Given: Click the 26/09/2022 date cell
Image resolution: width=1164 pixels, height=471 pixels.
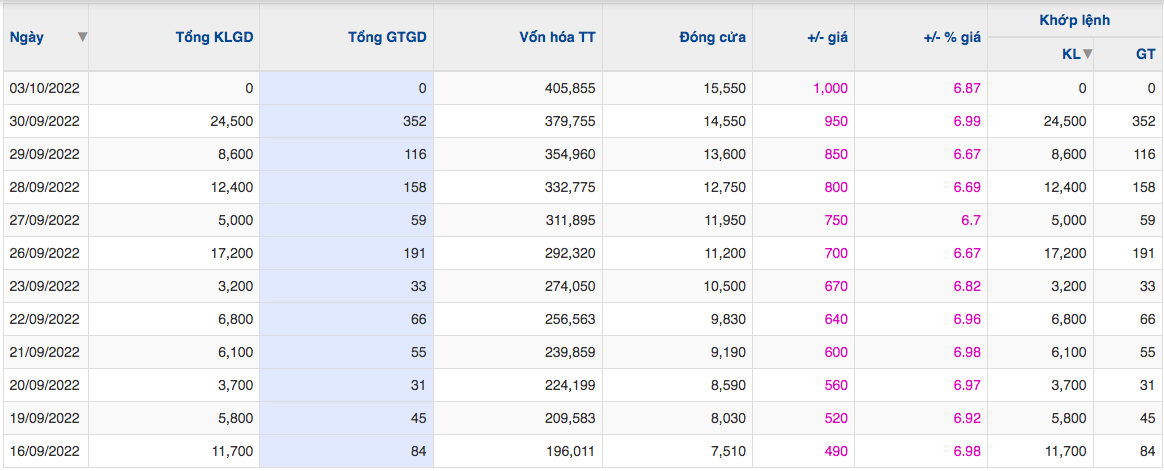Looking at the screenshot, I should click(45, 253).
